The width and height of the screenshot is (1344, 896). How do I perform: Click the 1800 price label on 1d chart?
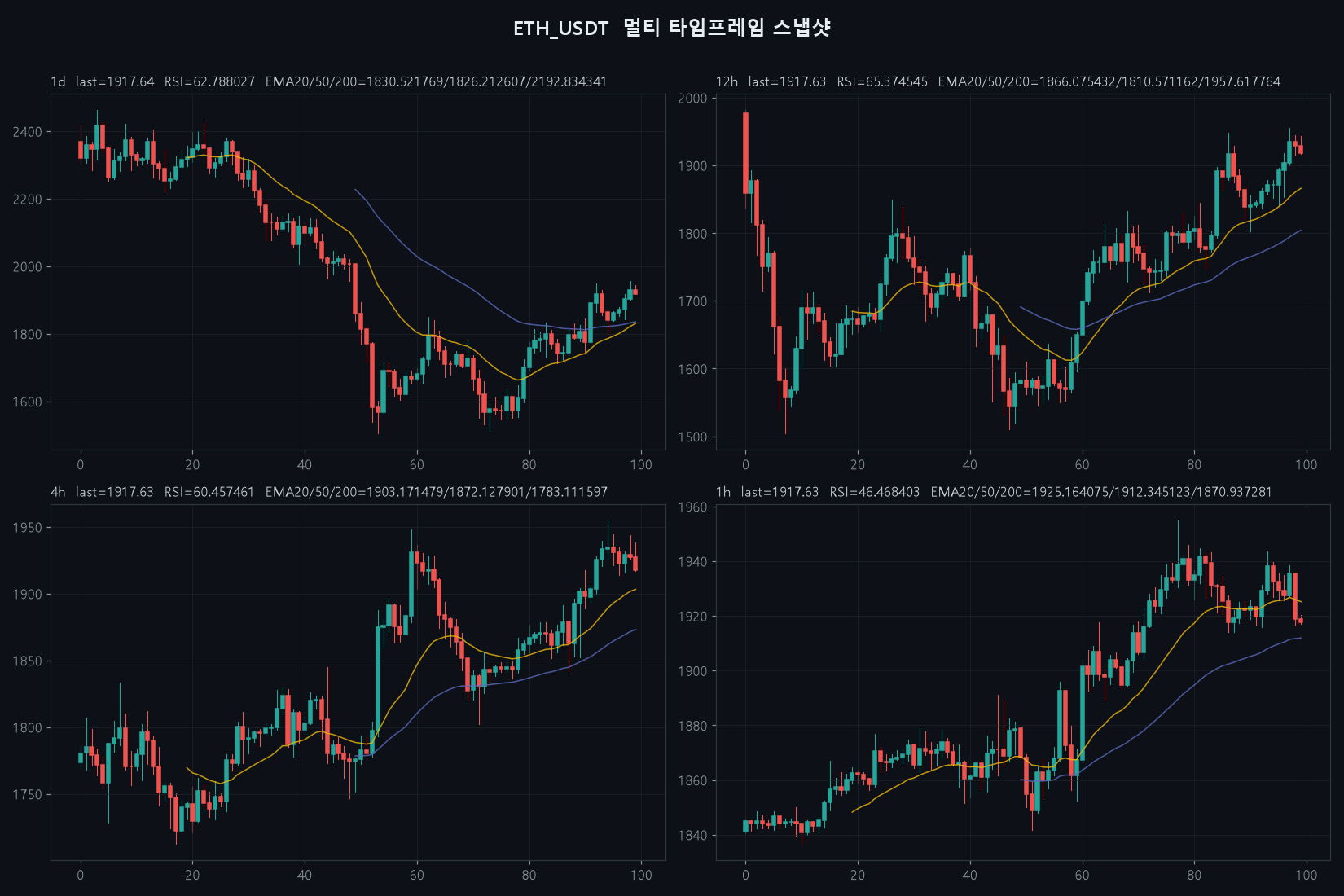27,335
